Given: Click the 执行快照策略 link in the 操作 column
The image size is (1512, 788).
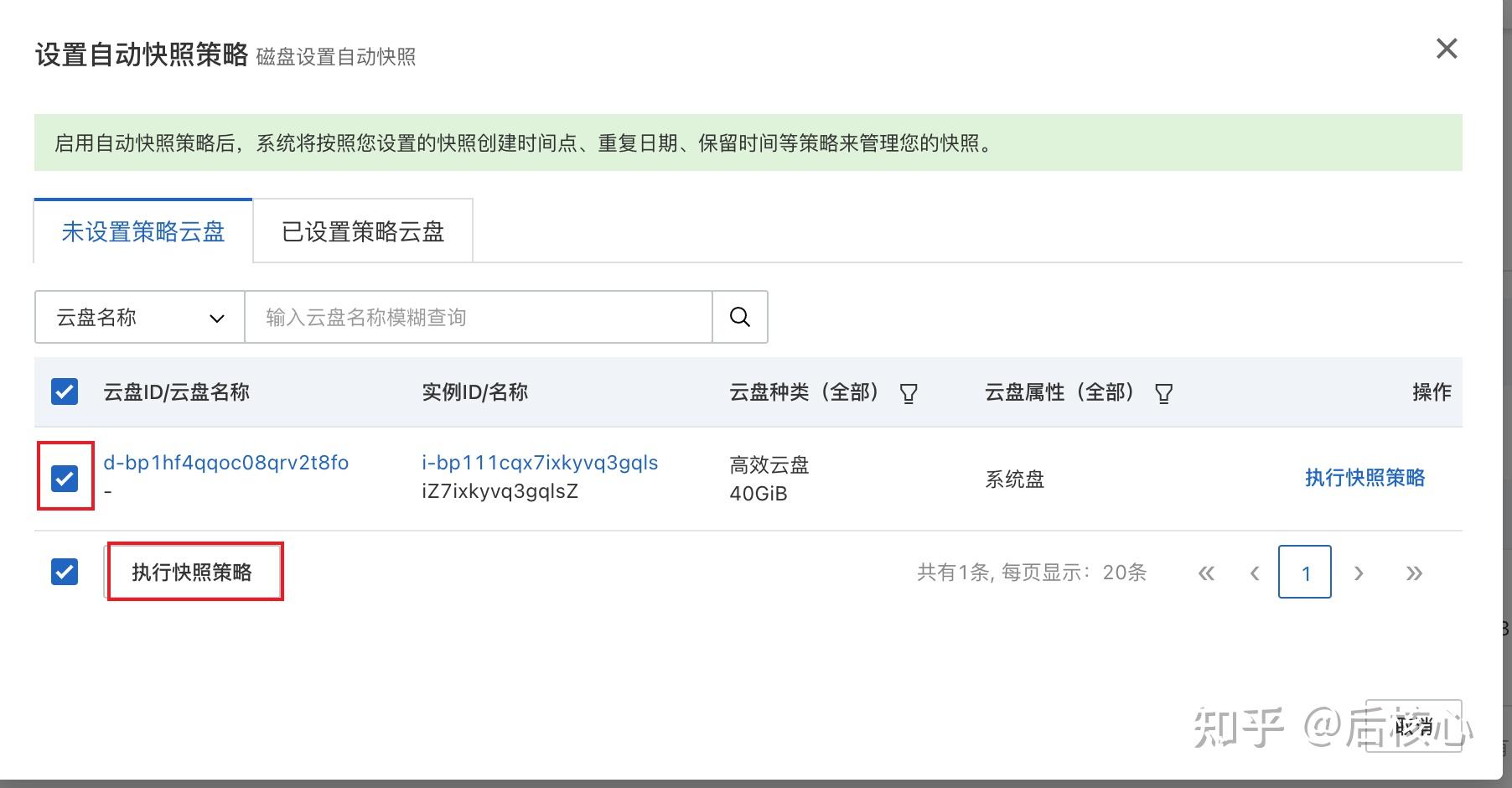Looking at the screenshot, I should coord(1364,478).
